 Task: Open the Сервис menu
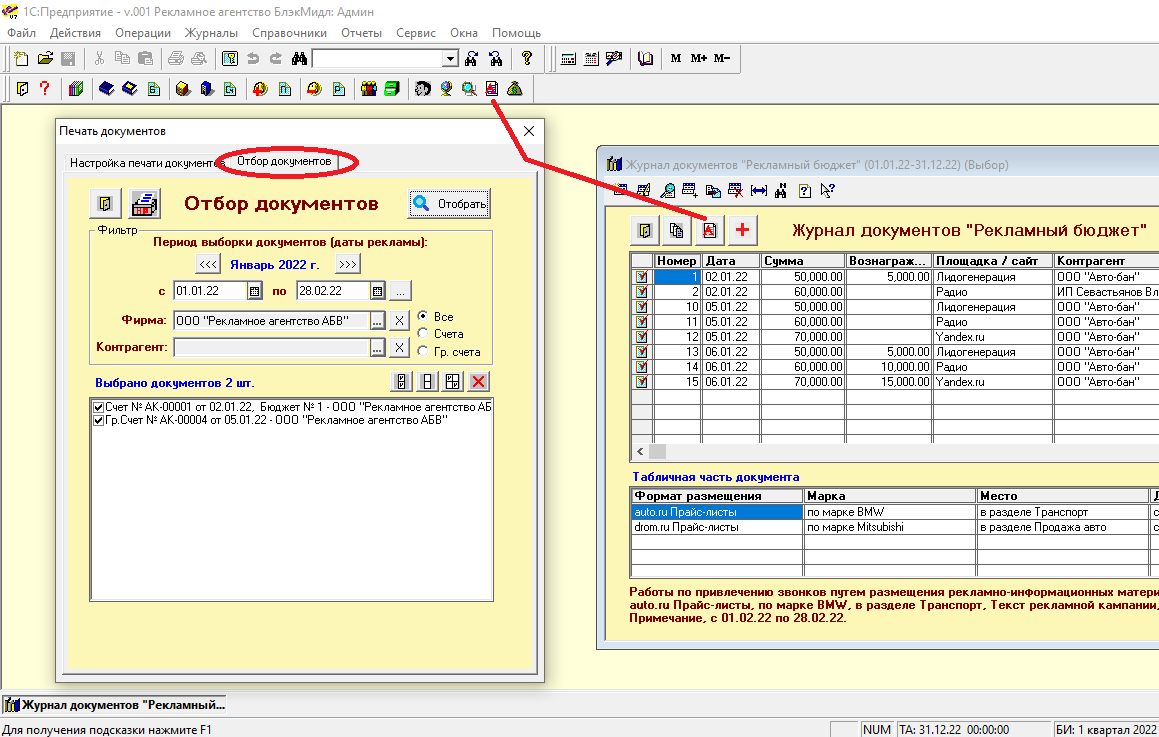tap(415, 33)
